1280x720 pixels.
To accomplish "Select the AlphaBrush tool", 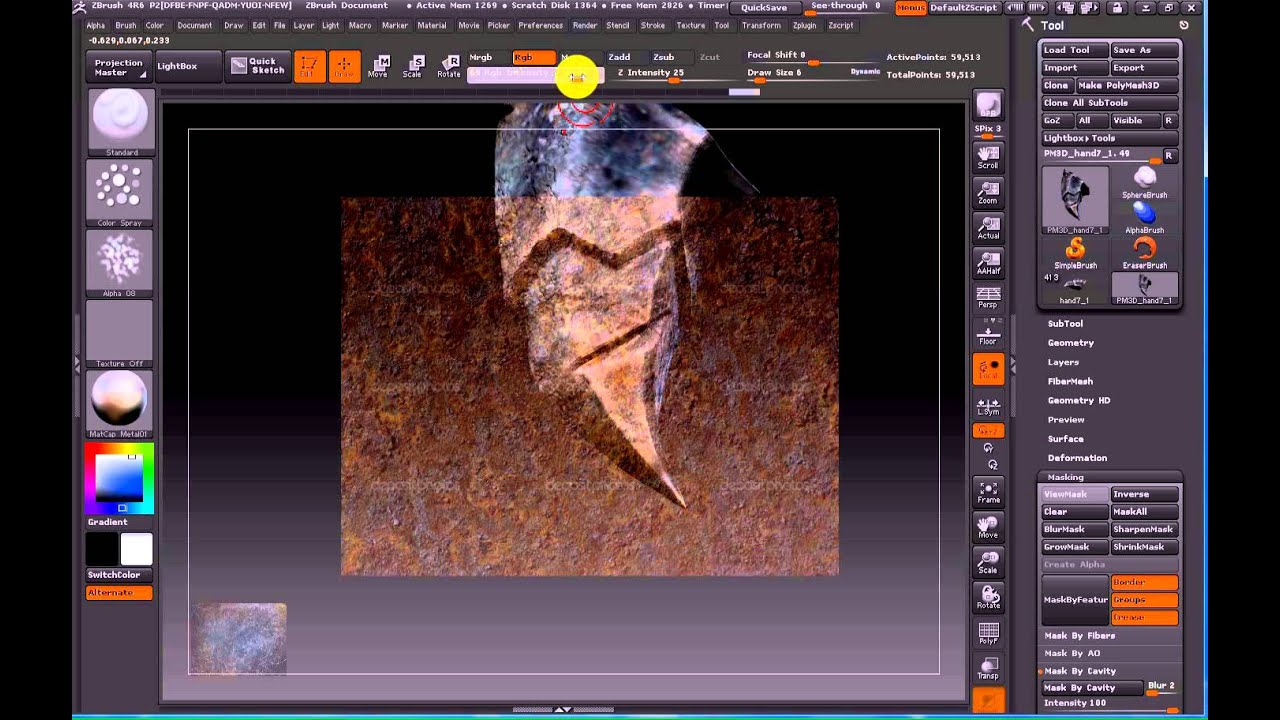I will 1144,218.
